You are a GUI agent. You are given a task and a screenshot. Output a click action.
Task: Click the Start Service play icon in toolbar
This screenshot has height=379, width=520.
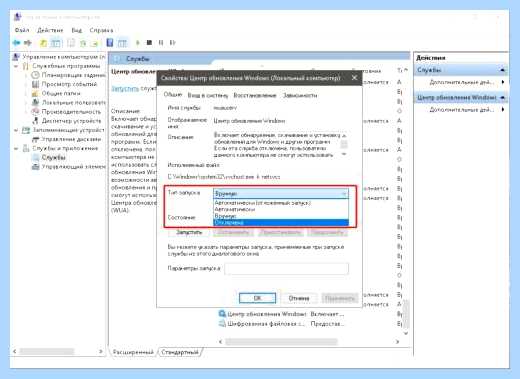click(x=137, y=43)
